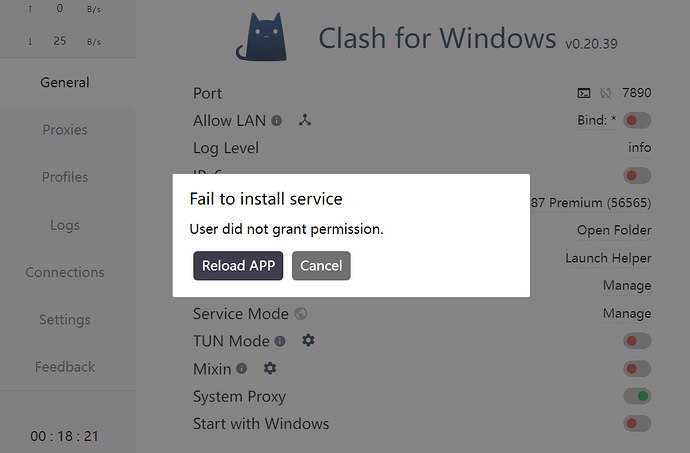Screen dimensions: 690x453
Task: Open the Proxies tab in the sidebar
Action: coord(65,130)
